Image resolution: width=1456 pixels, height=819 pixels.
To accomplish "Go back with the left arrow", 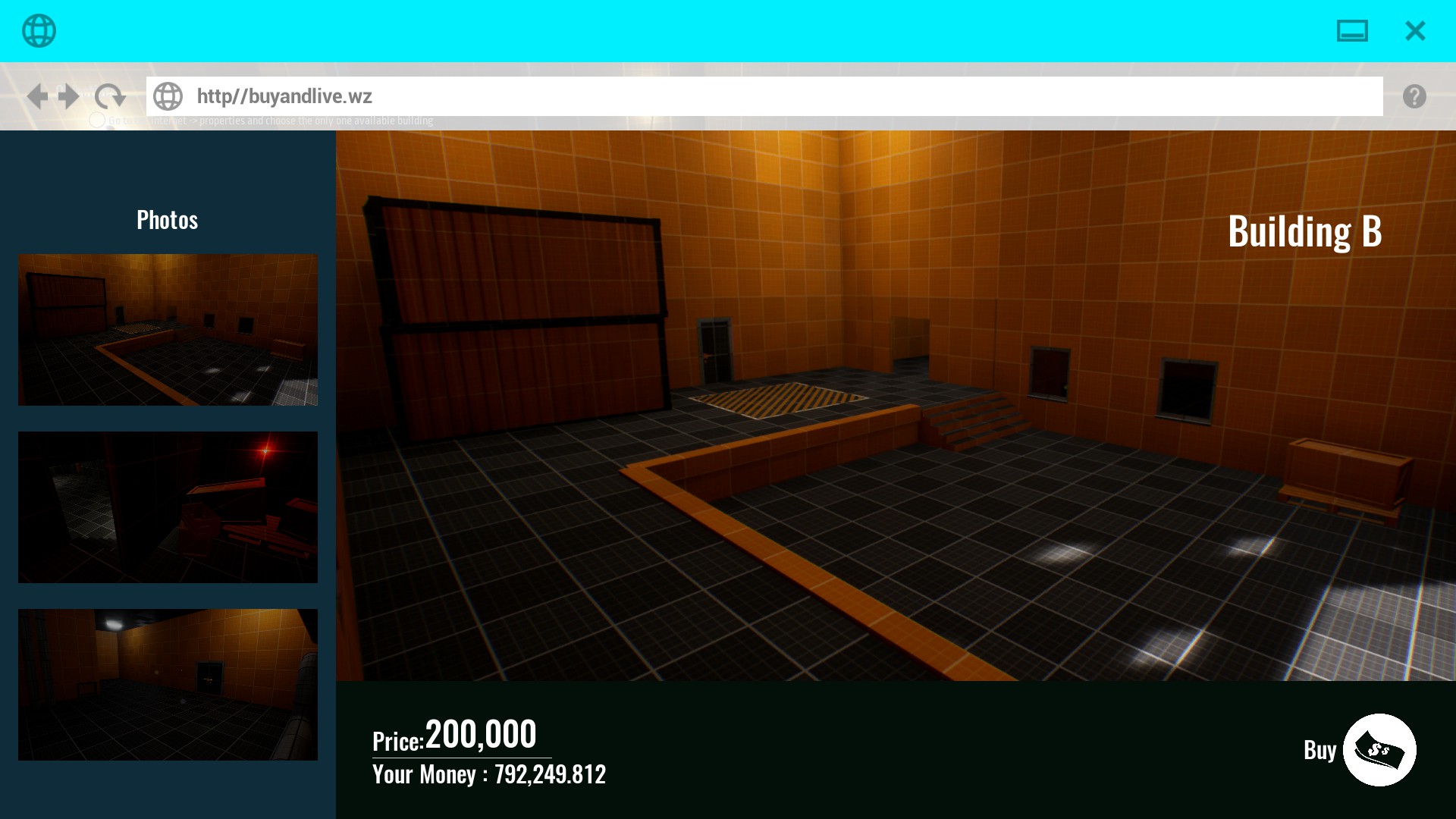I will tap(37, 96).
